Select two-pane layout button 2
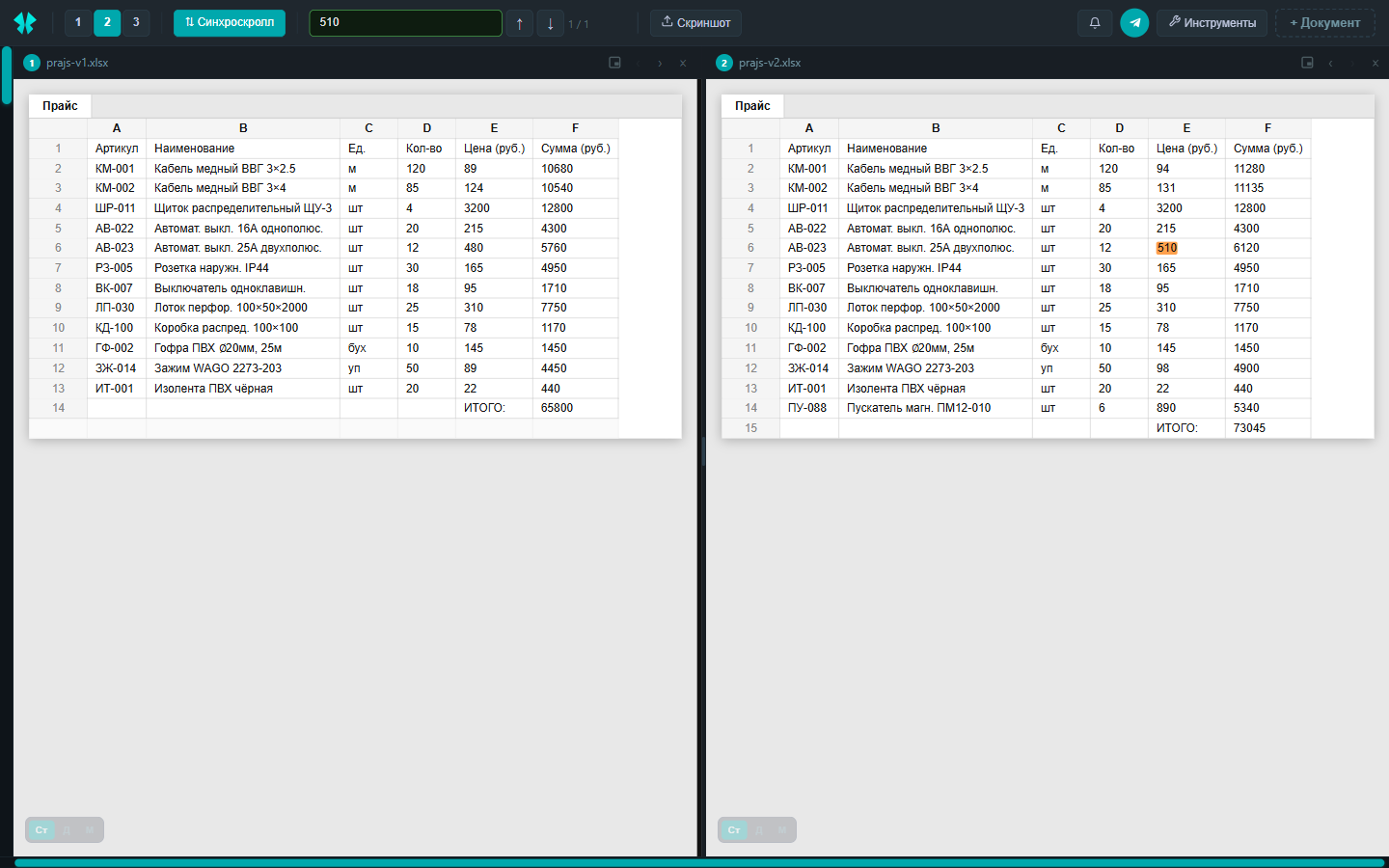Image resolution: width=1389 pixels, height=868 pixels. [107, 22]
